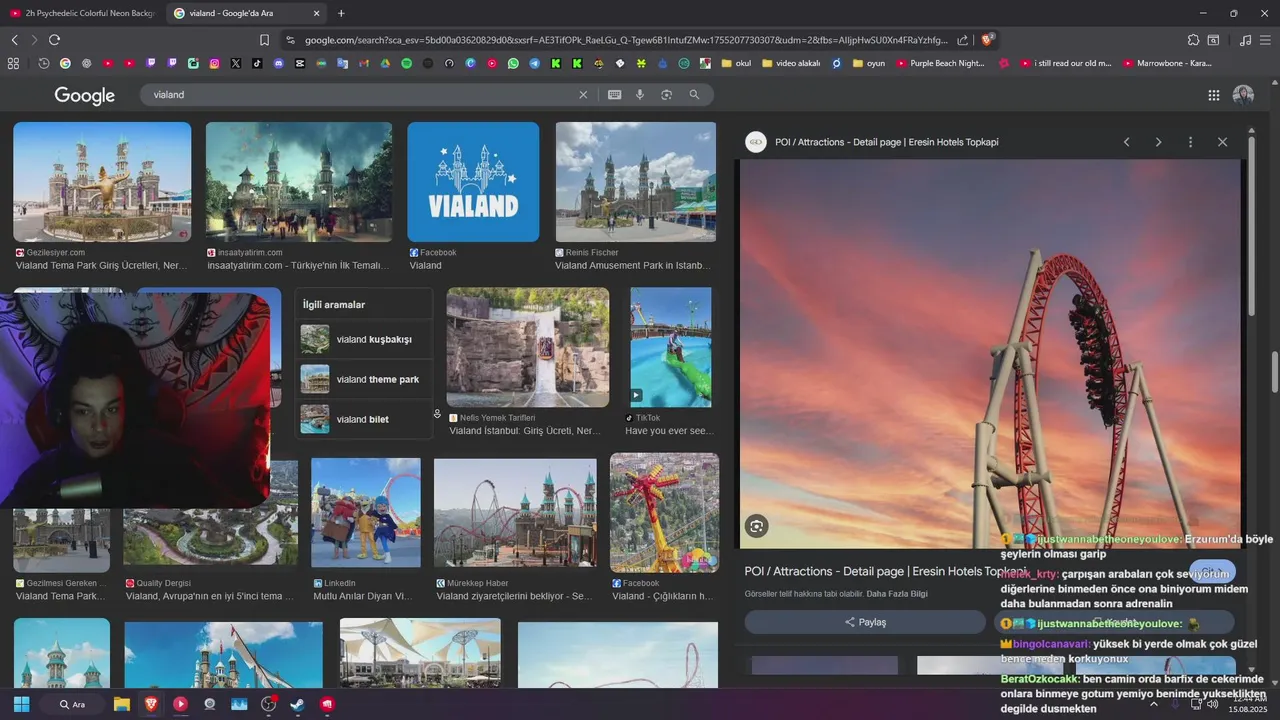Screen dimensions: 1280x720
Task: Click the Lens icon on the roller coaster image
Action: point(756,526)
